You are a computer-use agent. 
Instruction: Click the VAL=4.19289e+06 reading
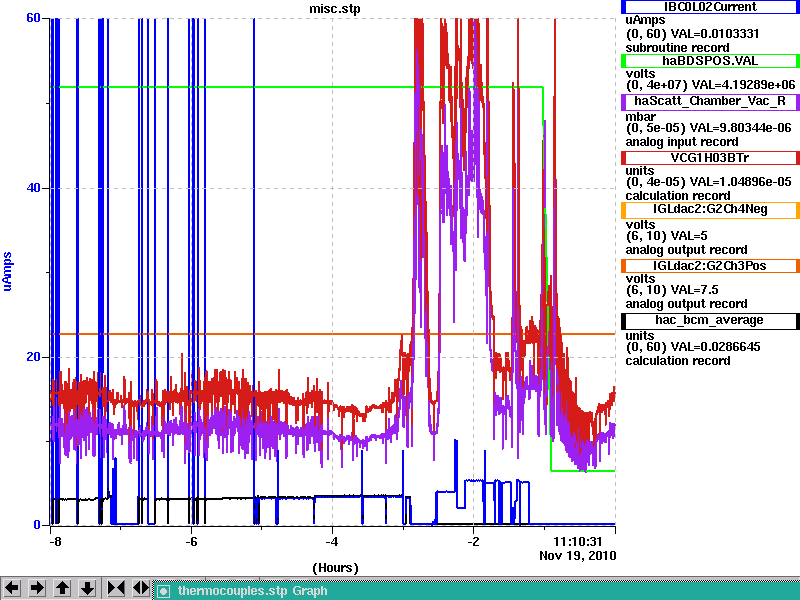(x=744, y=84)
